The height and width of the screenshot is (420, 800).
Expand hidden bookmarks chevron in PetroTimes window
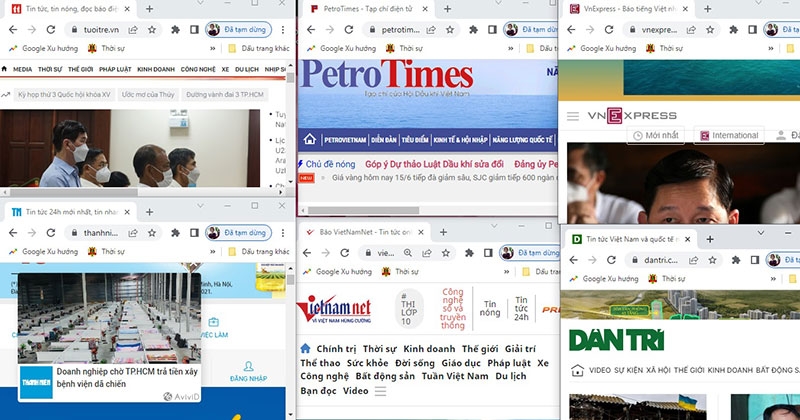(511, 48)
